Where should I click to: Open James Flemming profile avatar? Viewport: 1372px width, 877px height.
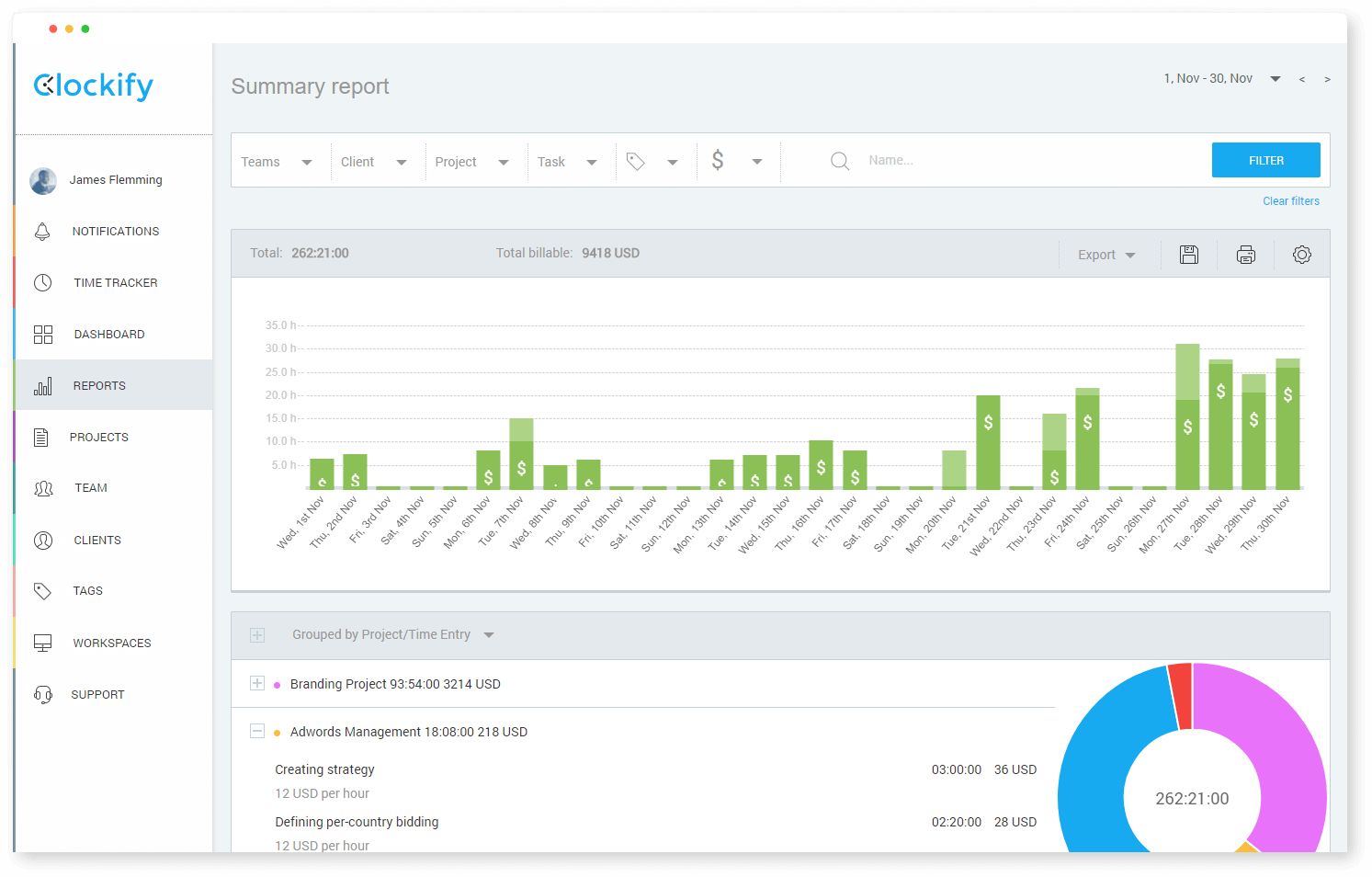43,180
